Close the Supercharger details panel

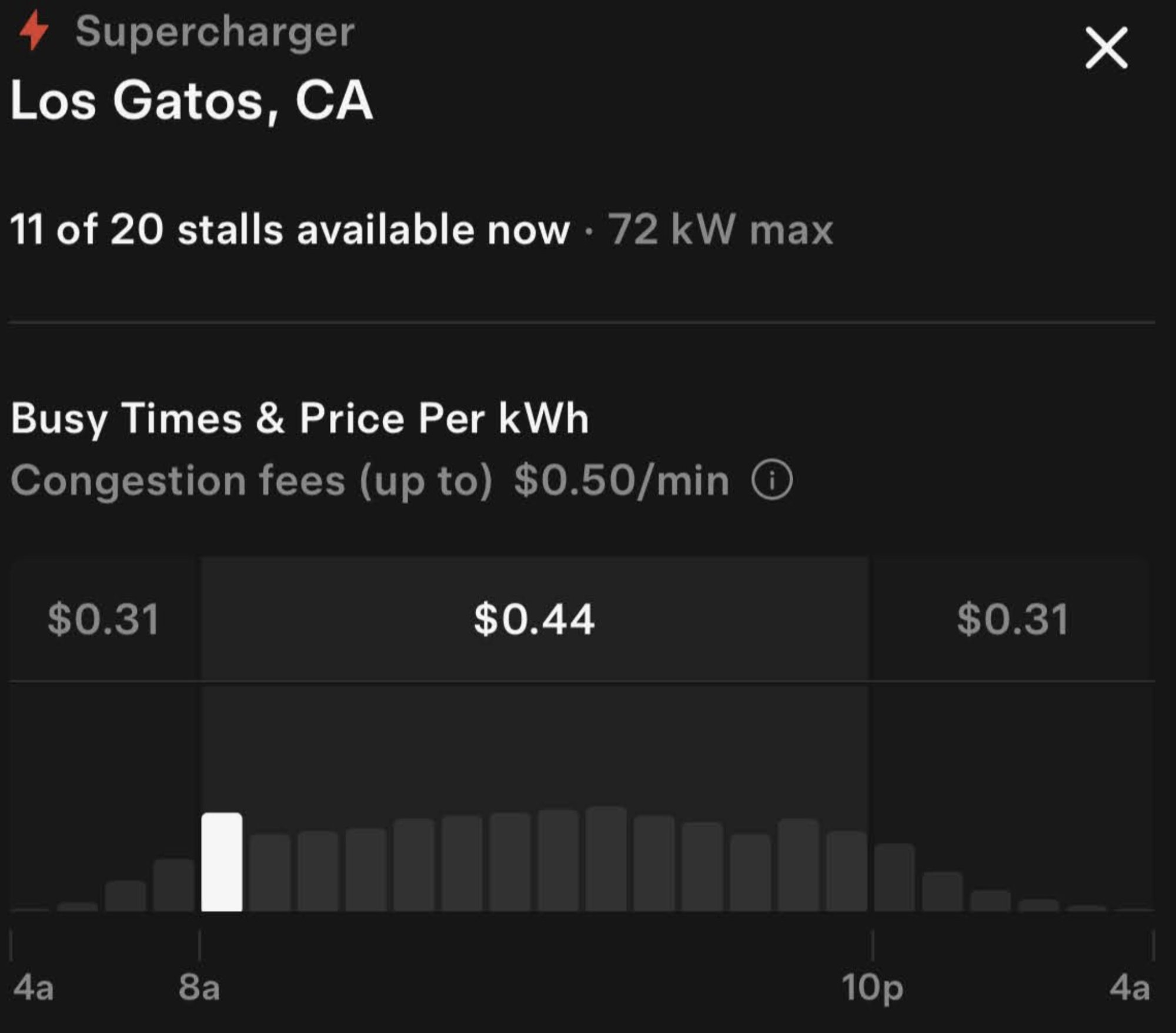click(x=1106, y=48)
